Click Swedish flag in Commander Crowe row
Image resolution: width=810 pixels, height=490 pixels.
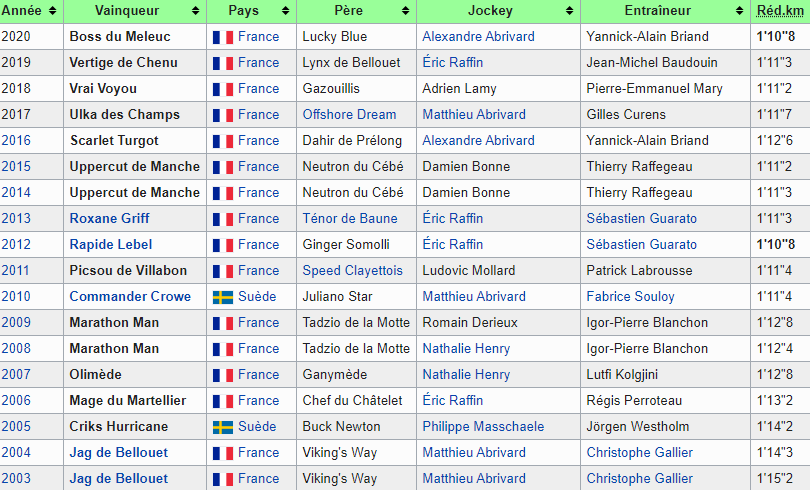223,297
